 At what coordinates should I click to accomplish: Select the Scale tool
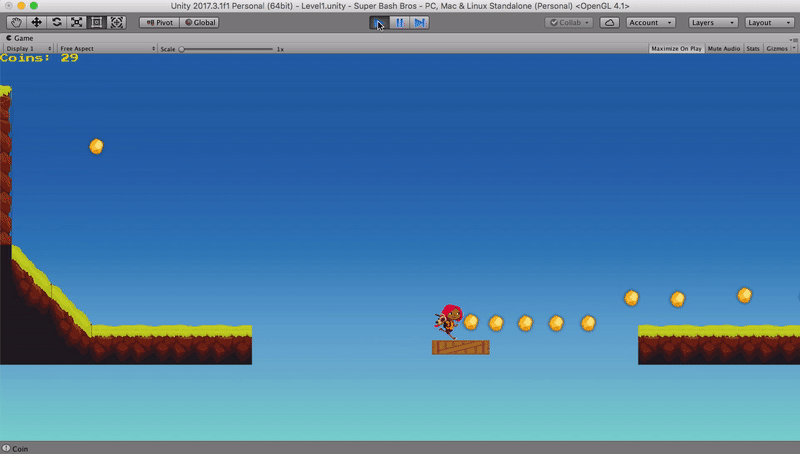[x=76, y=22]
